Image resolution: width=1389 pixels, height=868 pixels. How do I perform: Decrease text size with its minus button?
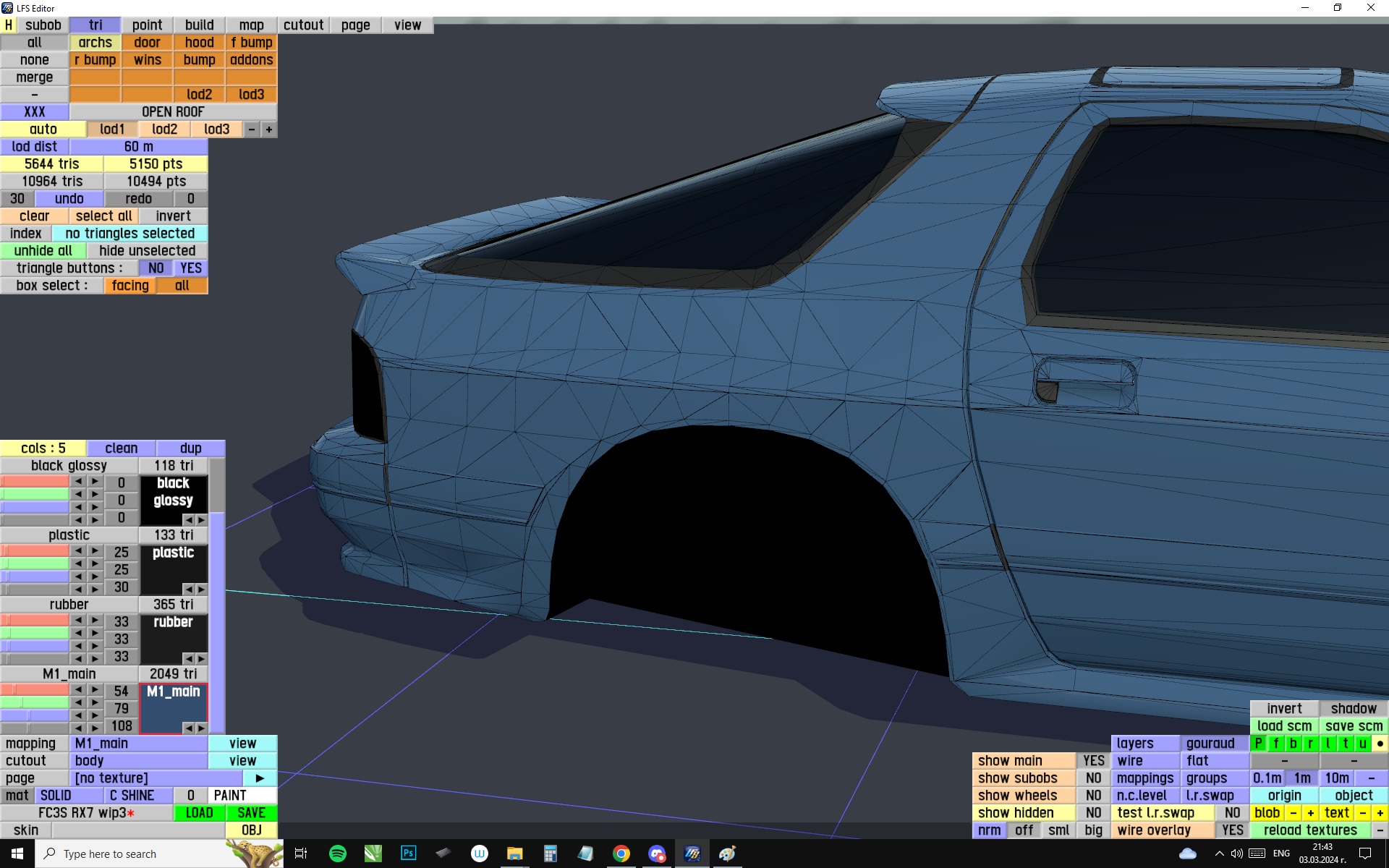coord(1362,812)
